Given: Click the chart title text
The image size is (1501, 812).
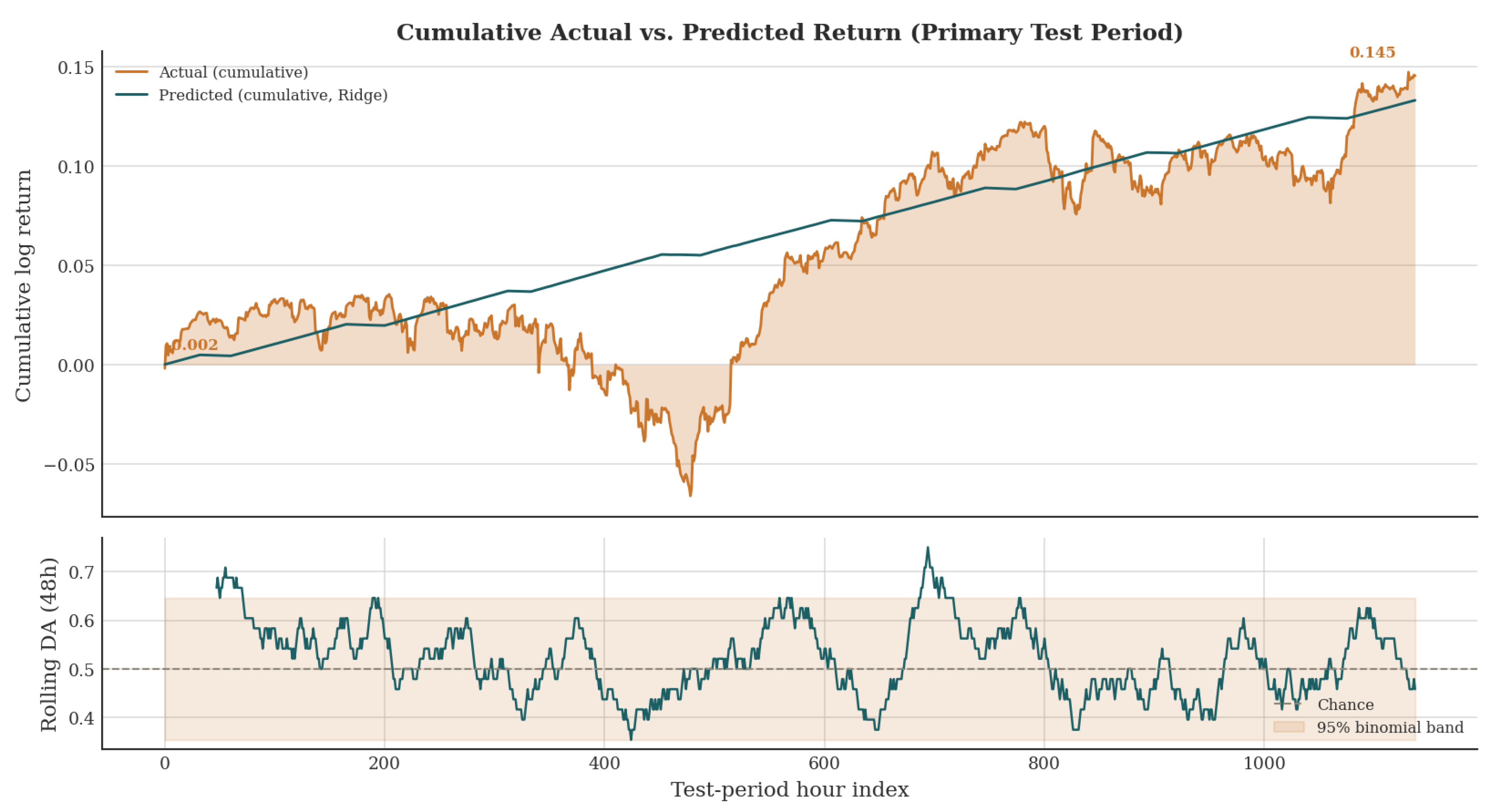Looking at the screenshot, I should click(x=790, y=33).
